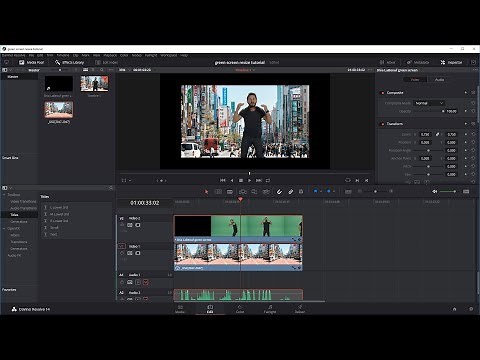Toggle the Snapping magnet icon
The image size is (480, 360).
click(x=279, y=192)
